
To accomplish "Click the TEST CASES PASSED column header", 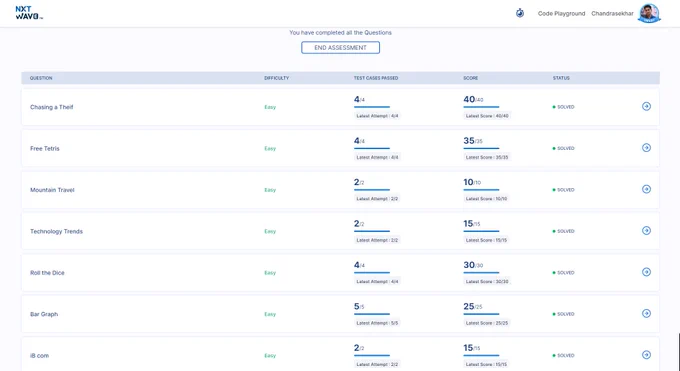I will point(376,78).
